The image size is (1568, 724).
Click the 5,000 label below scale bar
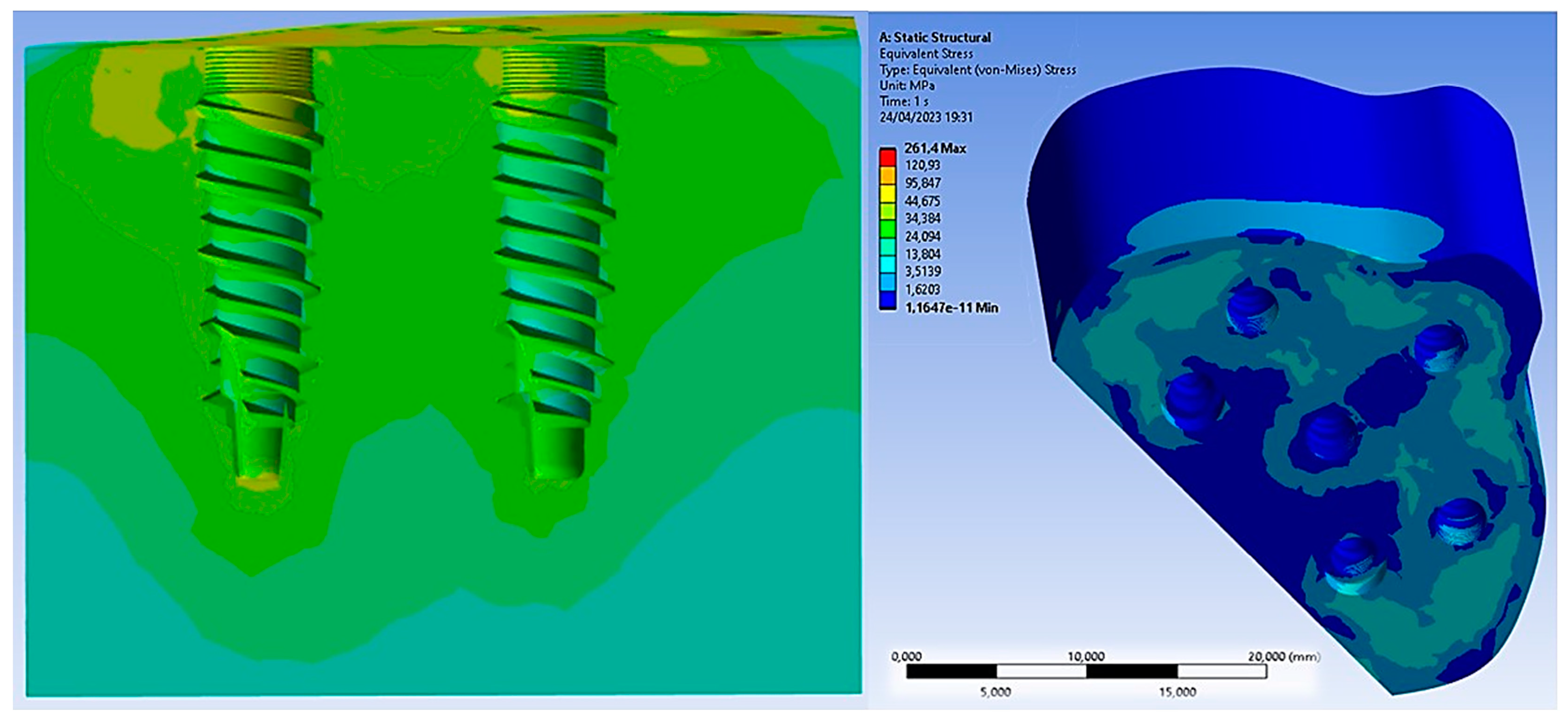click(x=995, y=692)
